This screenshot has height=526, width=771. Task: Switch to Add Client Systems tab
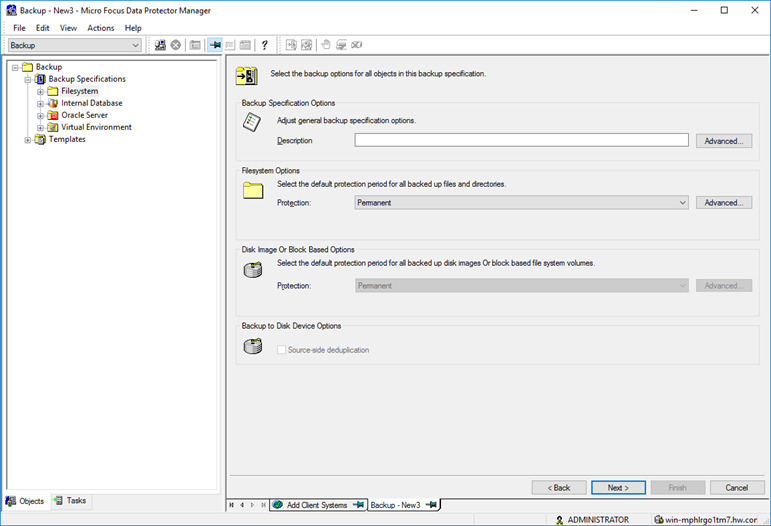pyautogui.click(x=319, y=505)
